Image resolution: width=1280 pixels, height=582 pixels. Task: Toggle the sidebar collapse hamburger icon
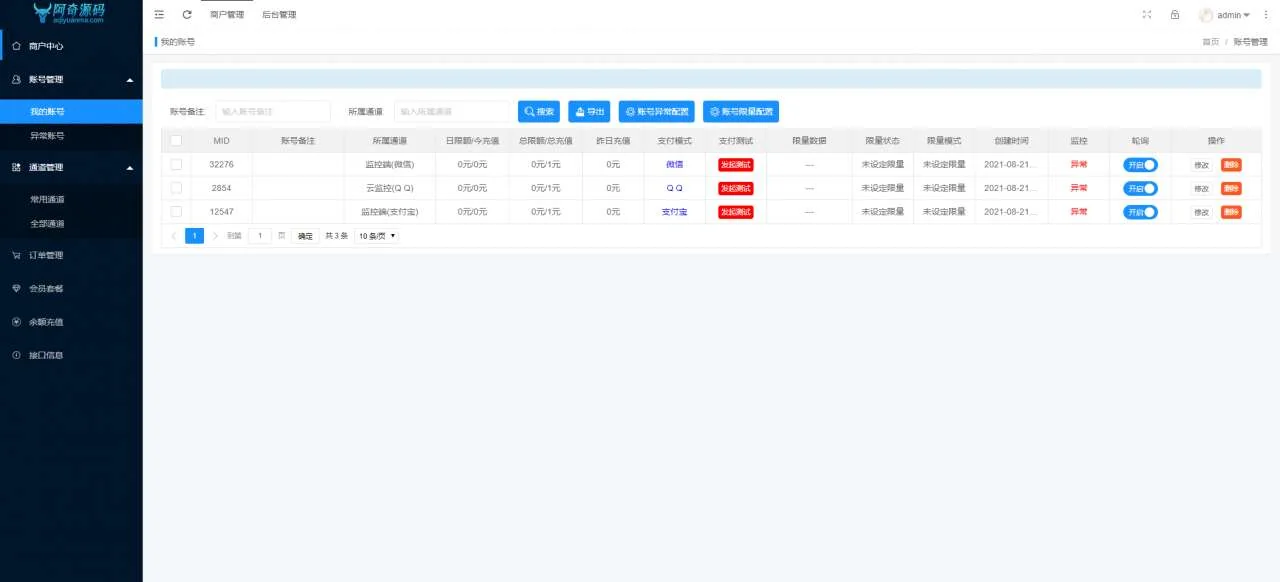pos(159,14)
